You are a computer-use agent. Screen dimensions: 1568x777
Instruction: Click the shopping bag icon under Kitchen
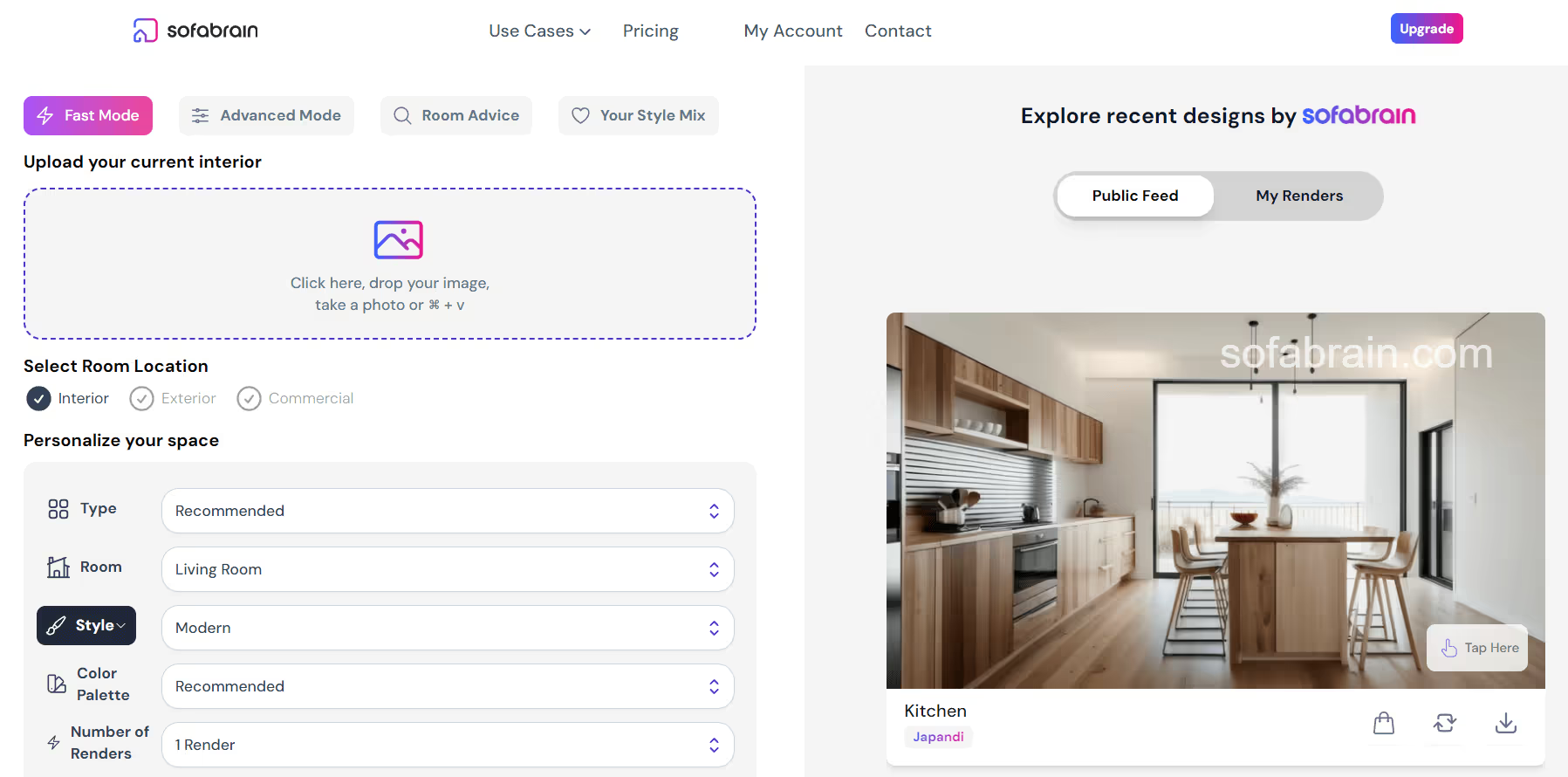(1384, 723)
